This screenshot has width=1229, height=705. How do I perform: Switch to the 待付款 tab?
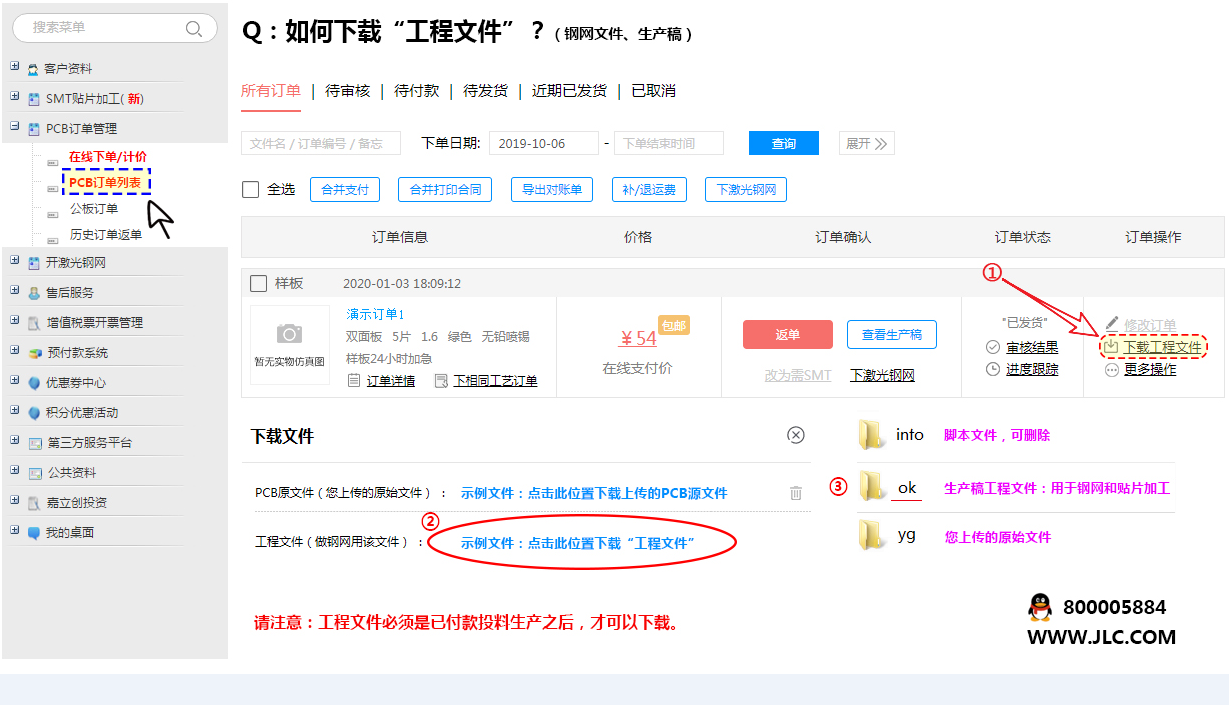(416, 91)
